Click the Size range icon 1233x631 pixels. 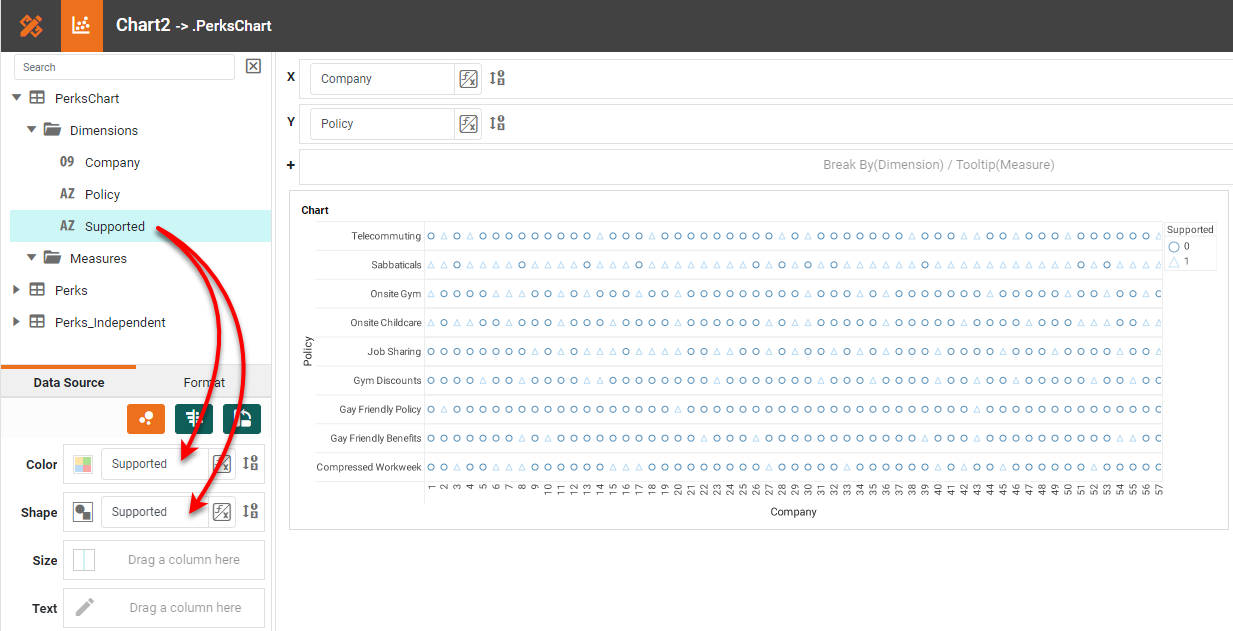tap(84, 560)
